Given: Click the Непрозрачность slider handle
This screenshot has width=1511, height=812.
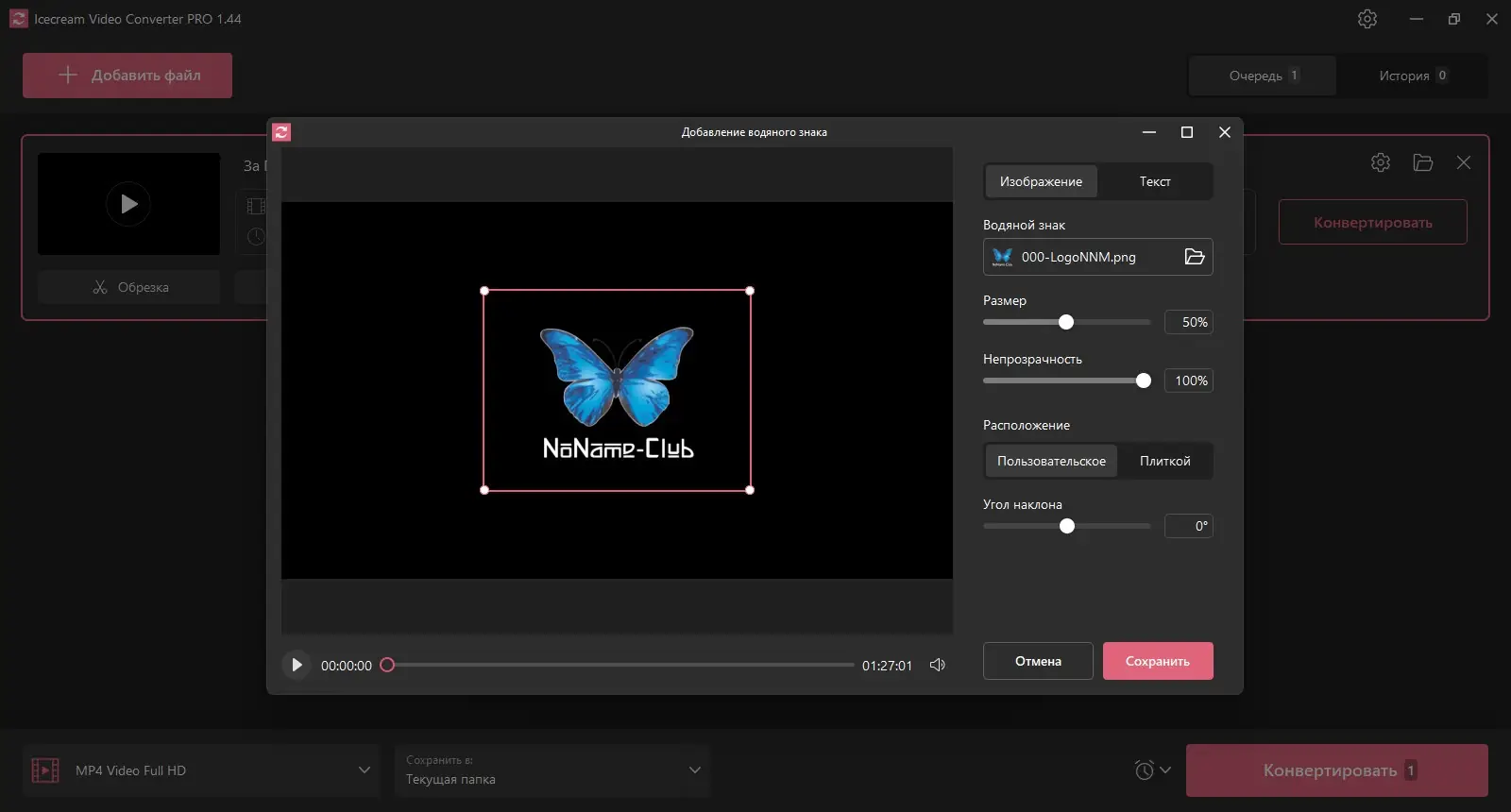Looking at the screenshot, I should 1144,381.
